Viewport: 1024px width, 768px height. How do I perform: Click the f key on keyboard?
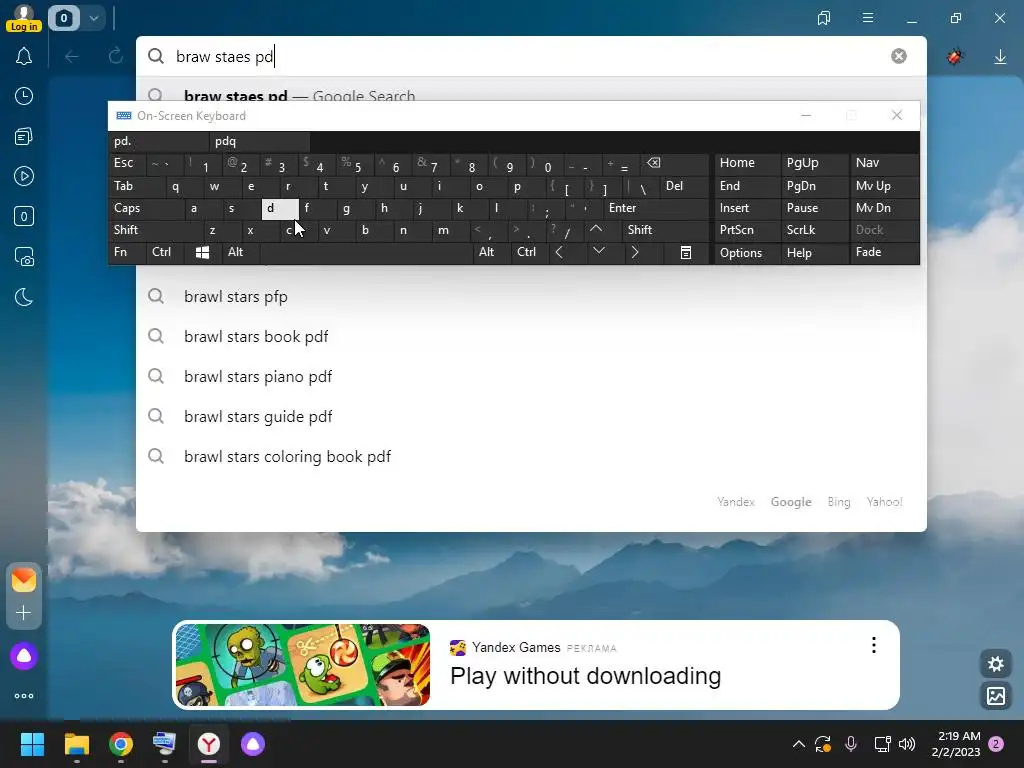(317, 208)
